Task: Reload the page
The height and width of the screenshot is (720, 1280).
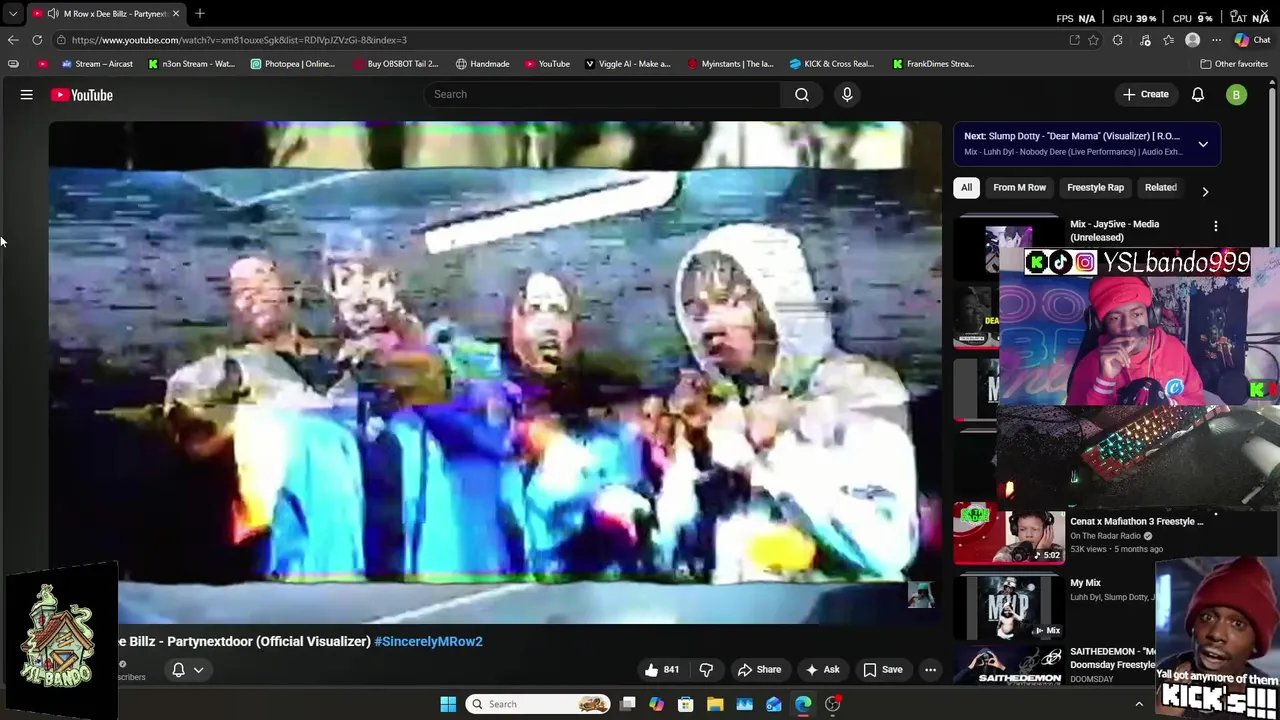Action: [37, 40]
